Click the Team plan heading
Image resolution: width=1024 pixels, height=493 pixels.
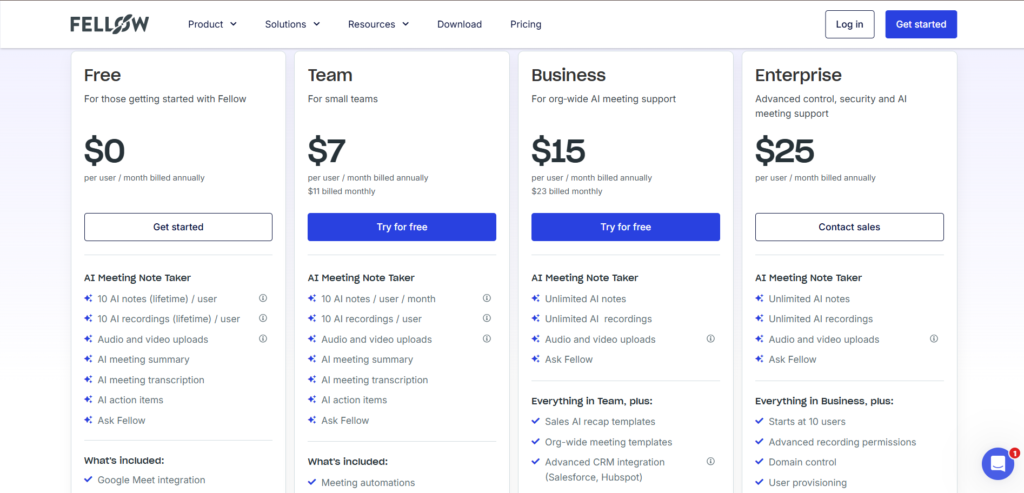pos(330,75)
